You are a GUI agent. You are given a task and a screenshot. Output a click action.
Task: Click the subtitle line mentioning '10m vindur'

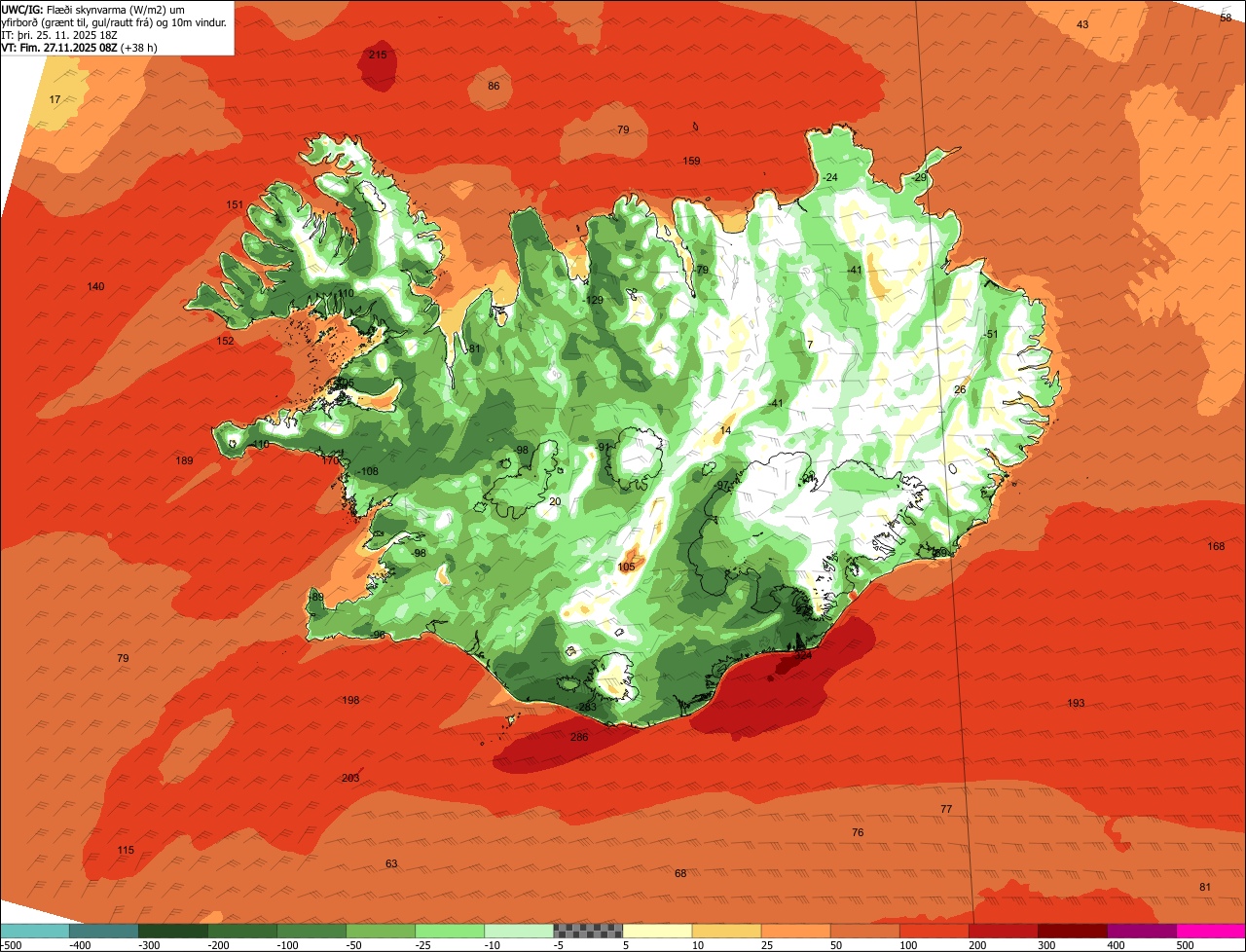[115, 21]
